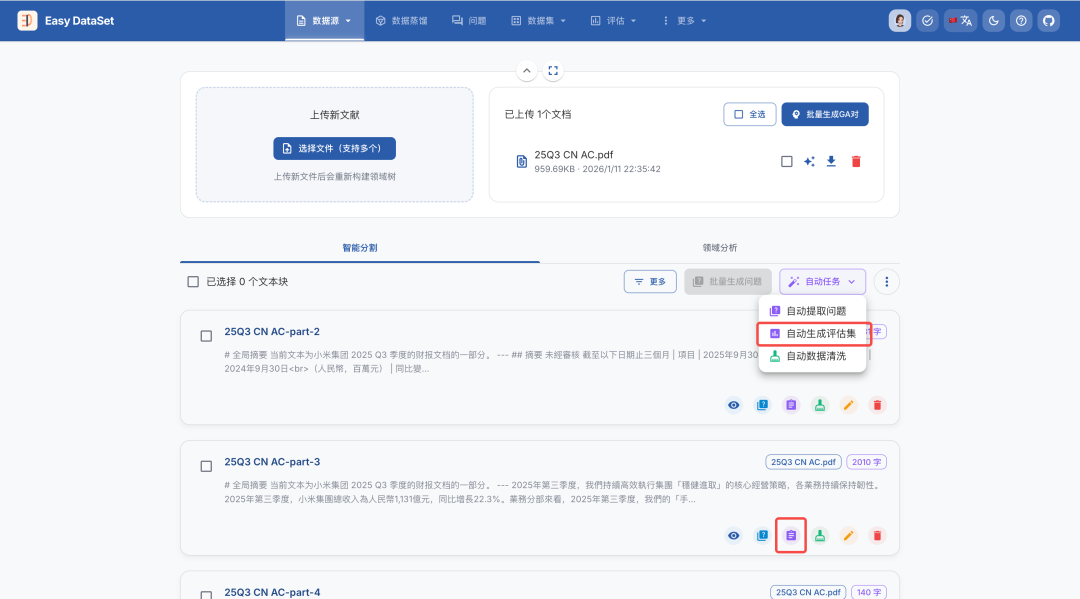Screen dimensions: 1080x599
Task: Switch to the 领域分析 tab
Action: click(720, 248)
